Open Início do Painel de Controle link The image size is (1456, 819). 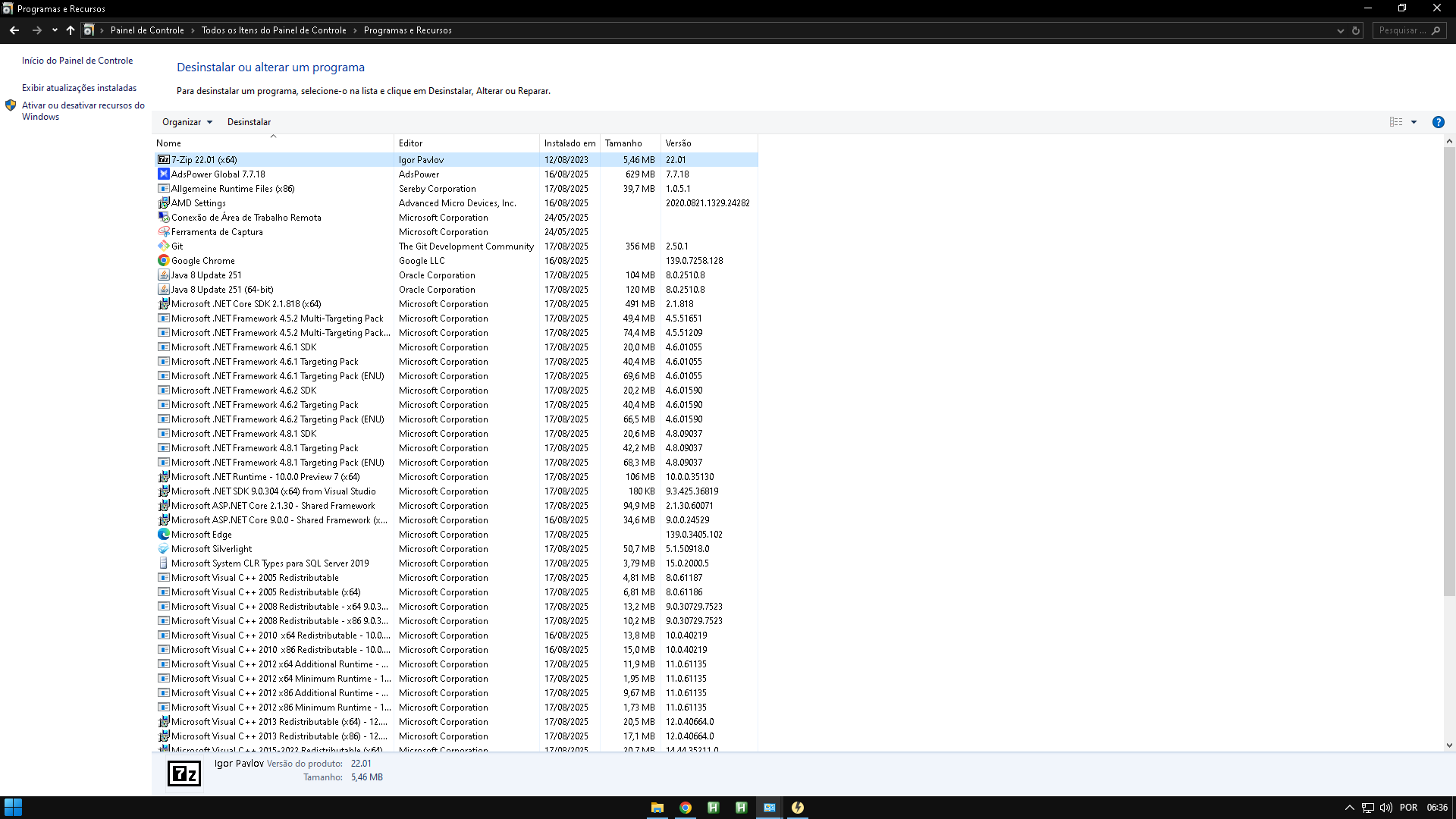77,61
